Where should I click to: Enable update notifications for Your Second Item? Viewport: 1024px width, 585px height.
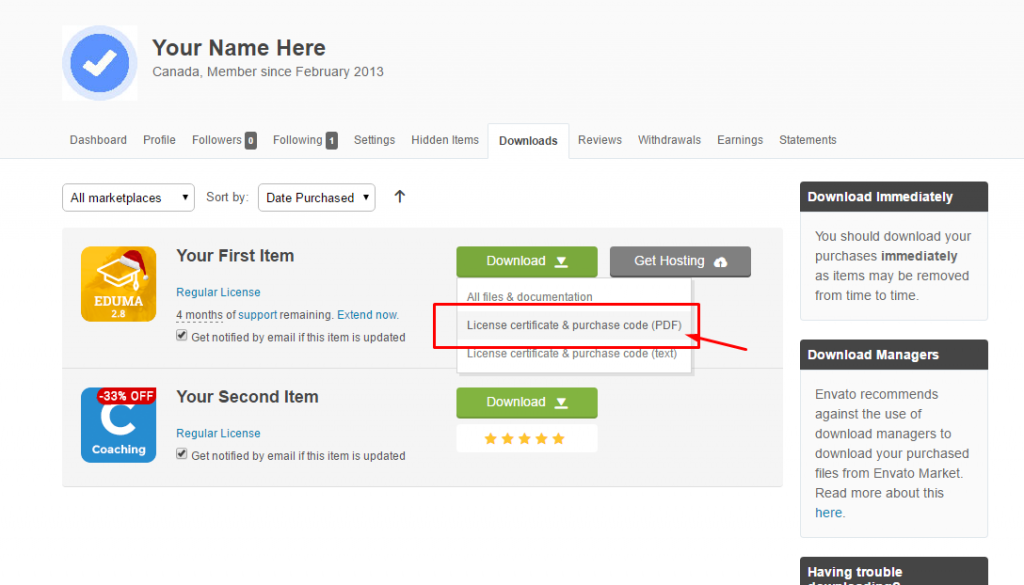pyautogui.click(x=182, y=456)
